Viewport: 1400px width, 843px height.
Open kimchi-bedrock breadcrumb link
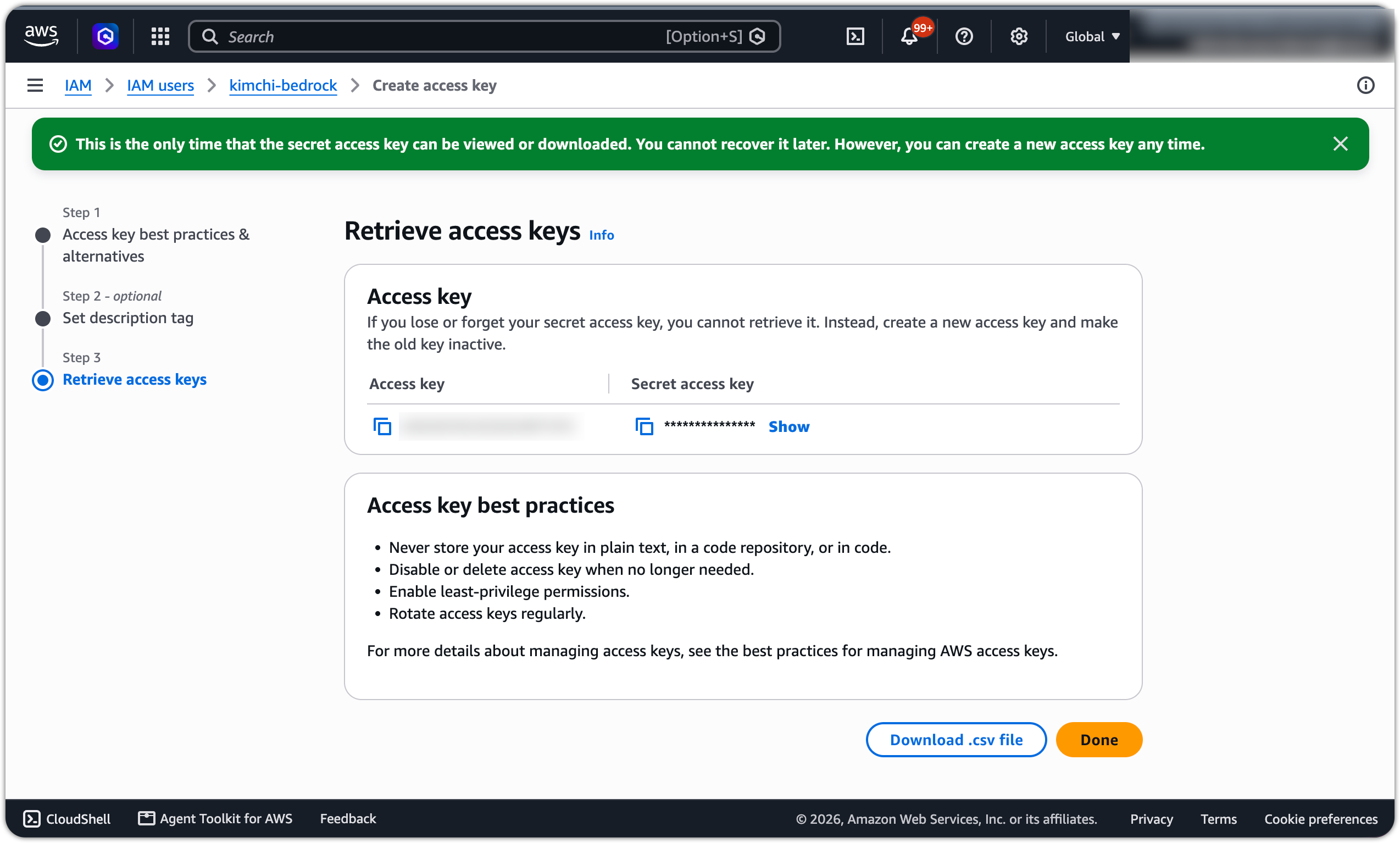[283, 85]
